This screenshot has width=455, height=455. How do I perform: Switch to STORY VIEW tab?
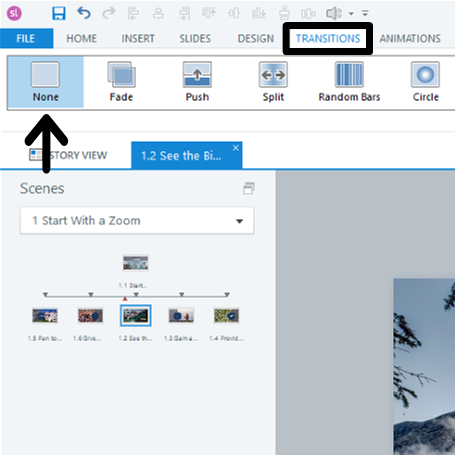[68, 155]
